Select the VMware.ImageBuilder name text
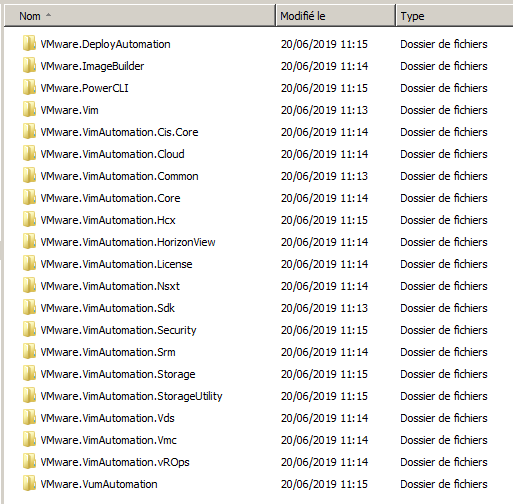Screen dimensions: 513x504 point(92,66)
